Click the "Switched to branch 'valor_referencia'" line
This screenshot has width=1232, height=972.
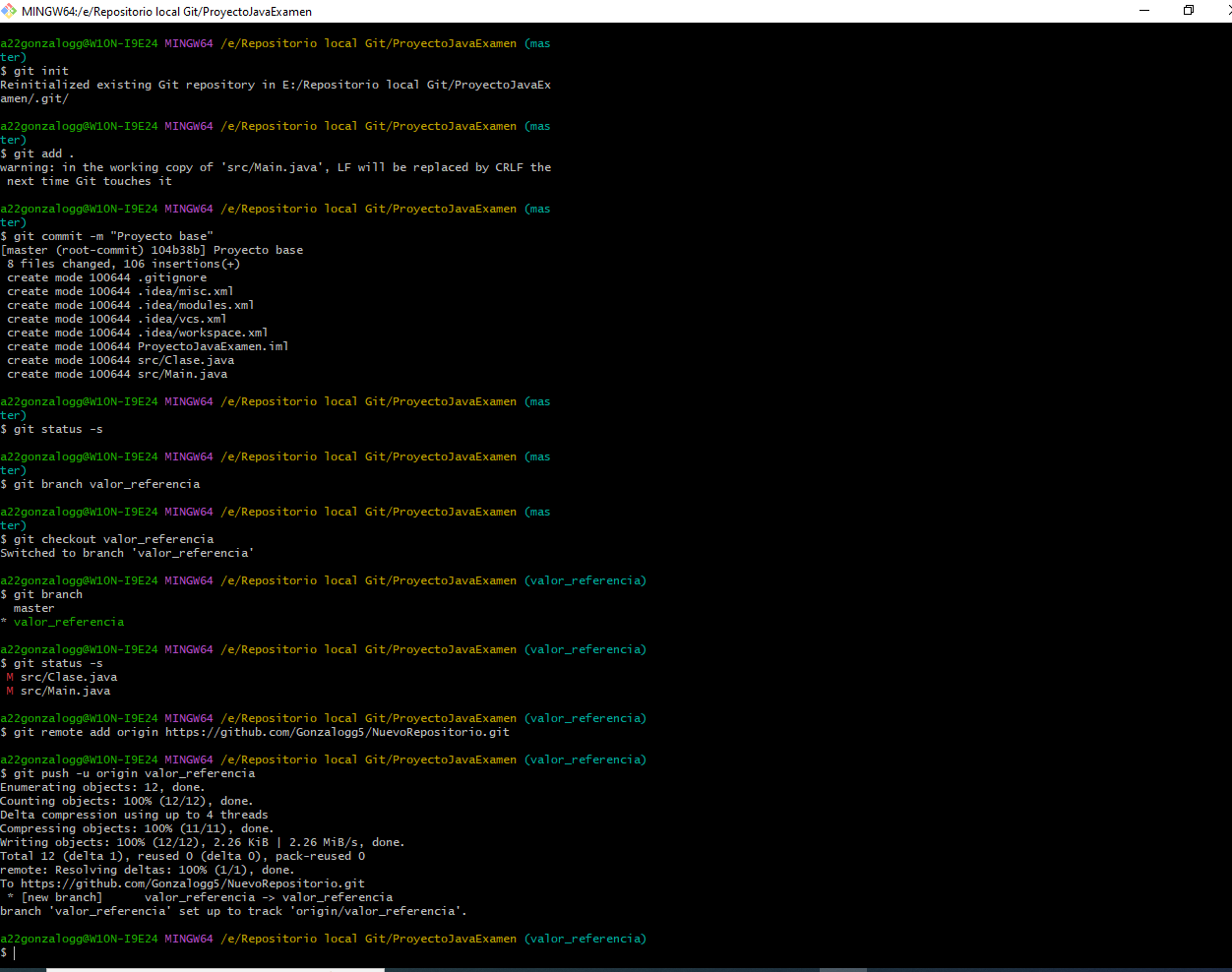(127, 553)
